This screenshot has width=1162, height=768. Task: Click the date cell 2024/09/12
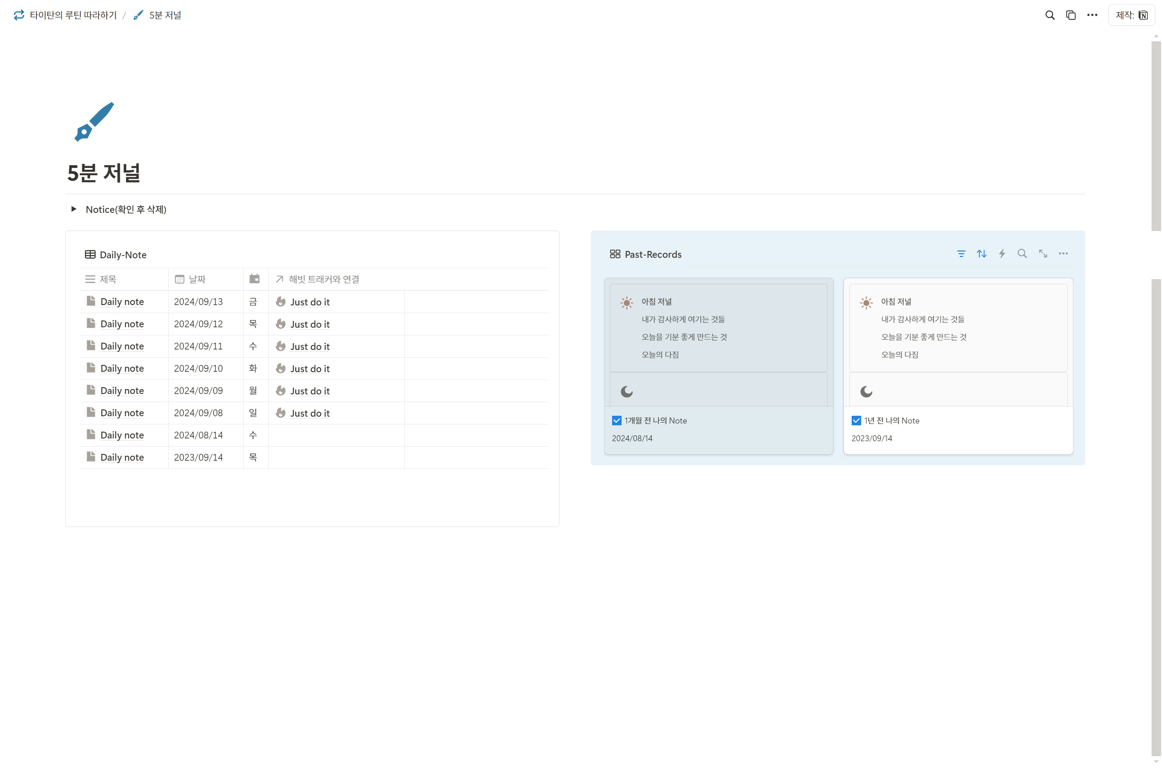(206, 324)
